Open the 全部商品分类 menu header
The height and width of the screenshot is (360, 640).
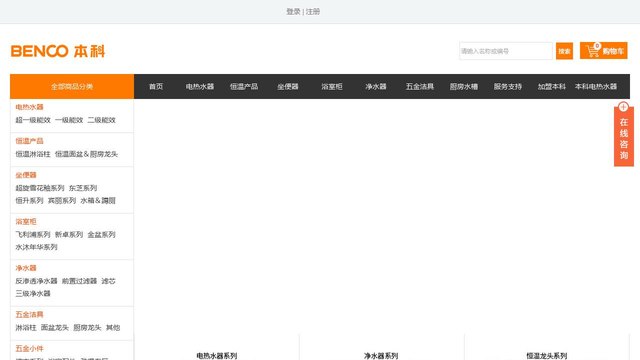[x=72, y=87]
